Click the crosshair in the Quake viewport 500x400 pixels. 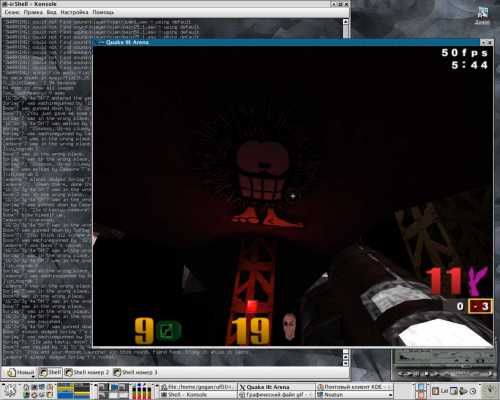click(293, 196)
